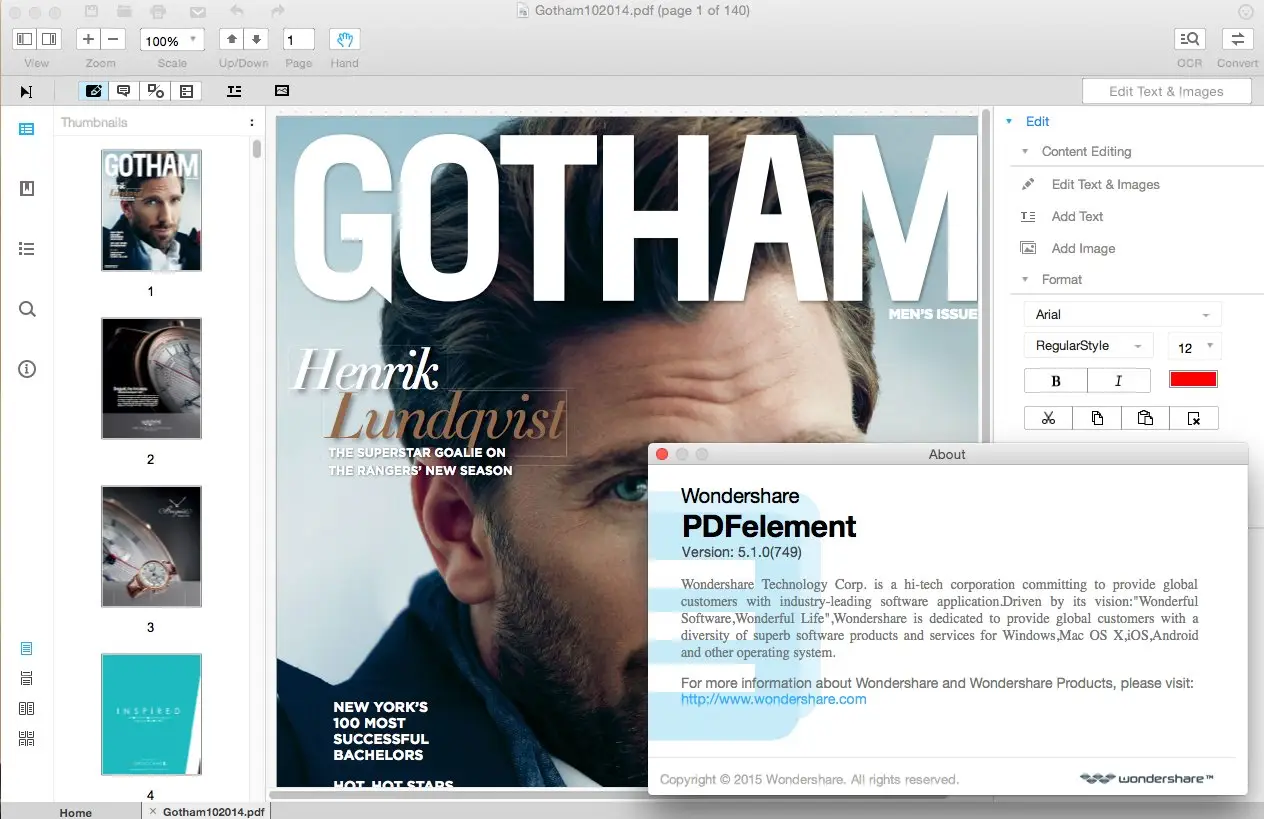Screen dimensions: 1264x819
Task: Click Edit Text & Images in side panel
Action: pos(1105,184)
